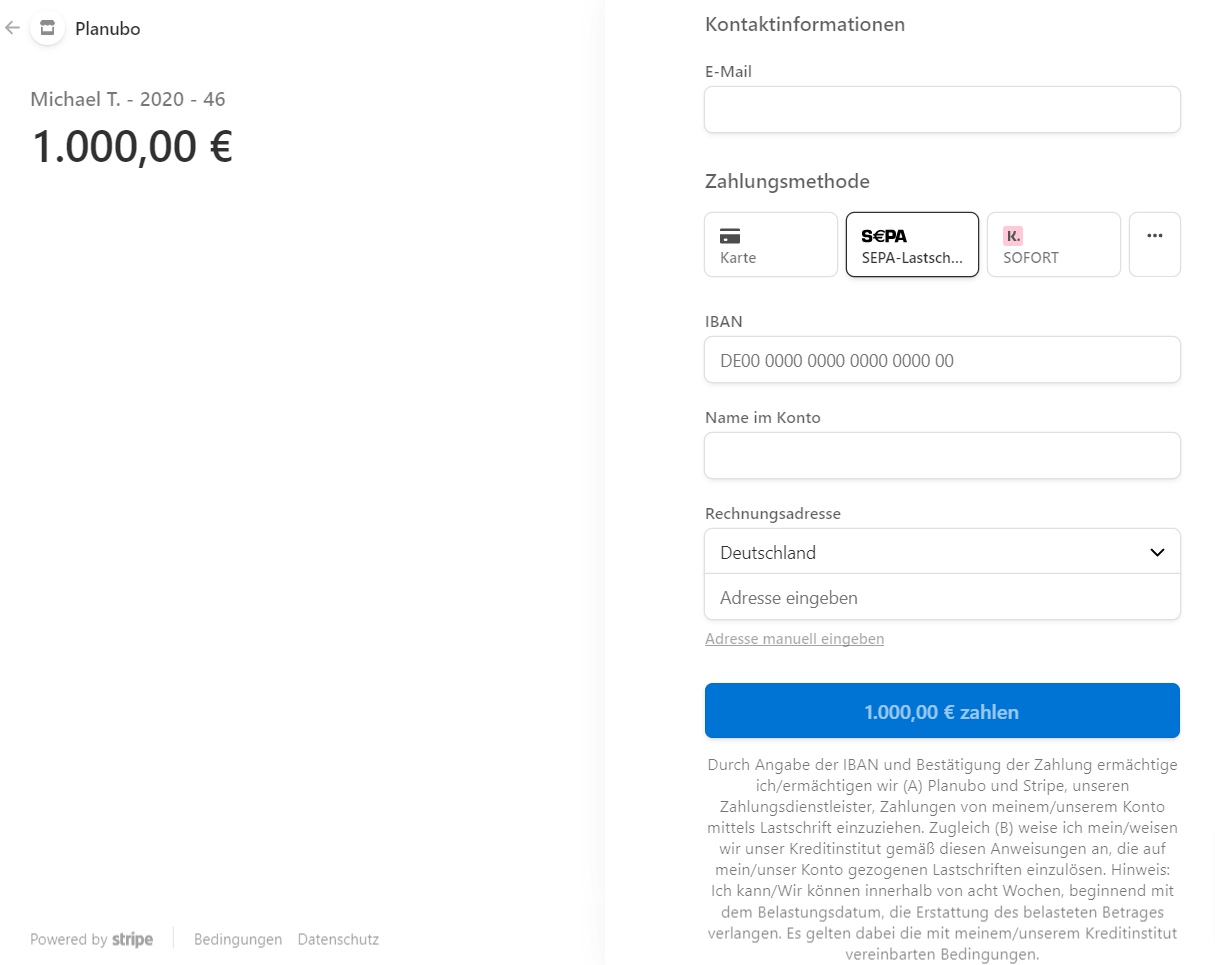The image size is (1215, 965).
Task: Click the credit card icon on the Karte tile
Action: click(730, 235)
